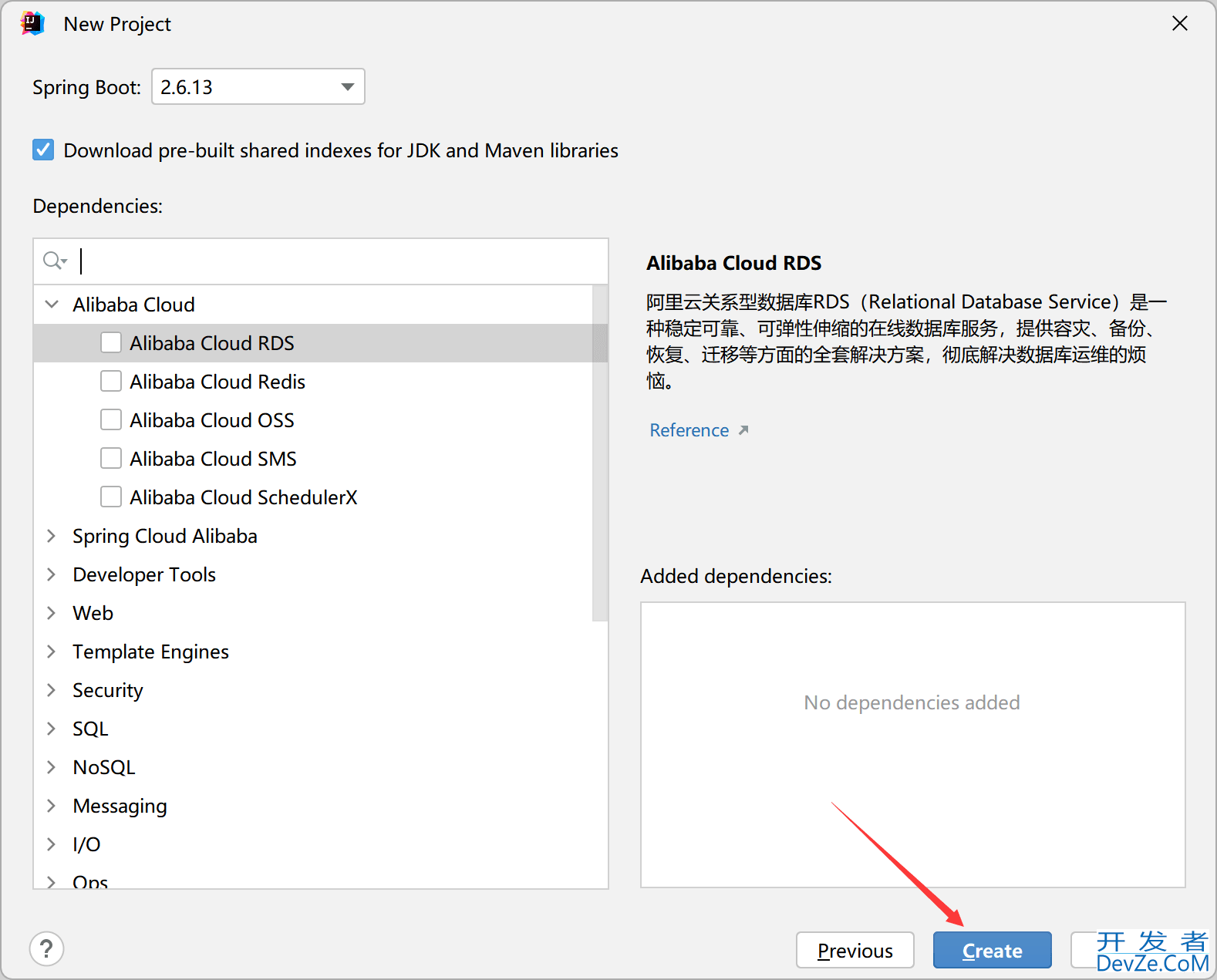Select the Alibaba Cloud OSS row label
The height and width of the screenshot is (980, 1217).
point(212,420)
